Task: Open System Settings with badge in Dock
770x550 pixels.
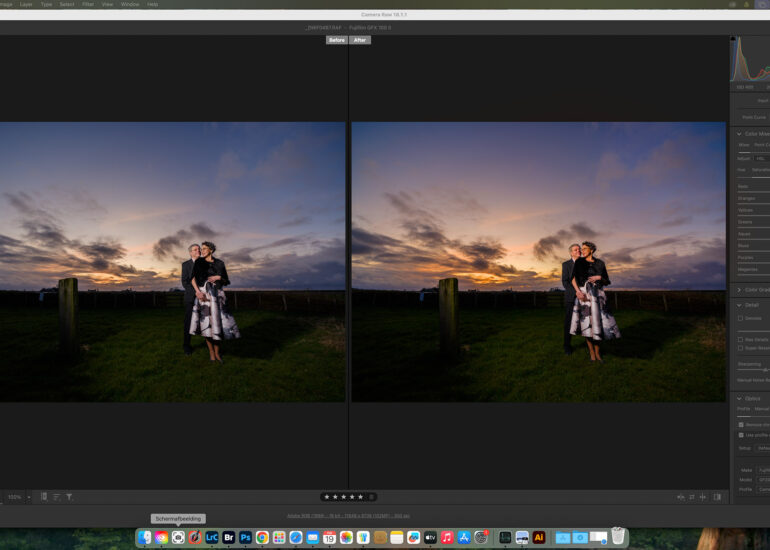Action: tap(481, 537)
